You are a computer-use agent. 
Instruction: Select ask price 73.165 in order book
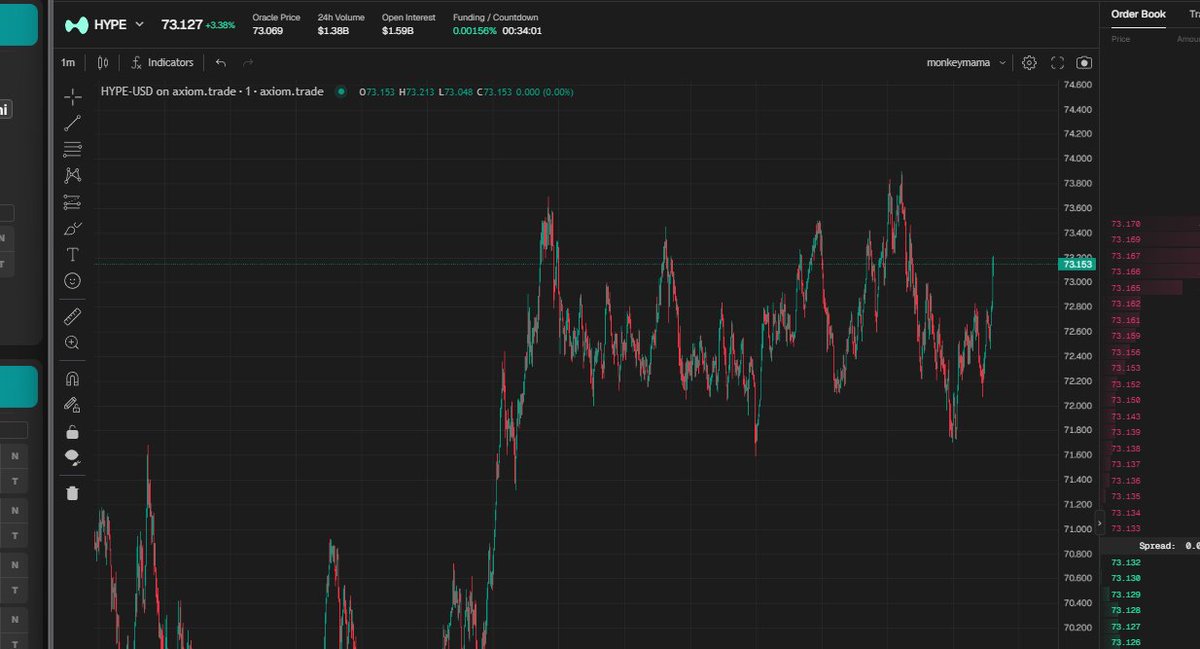1126,288
